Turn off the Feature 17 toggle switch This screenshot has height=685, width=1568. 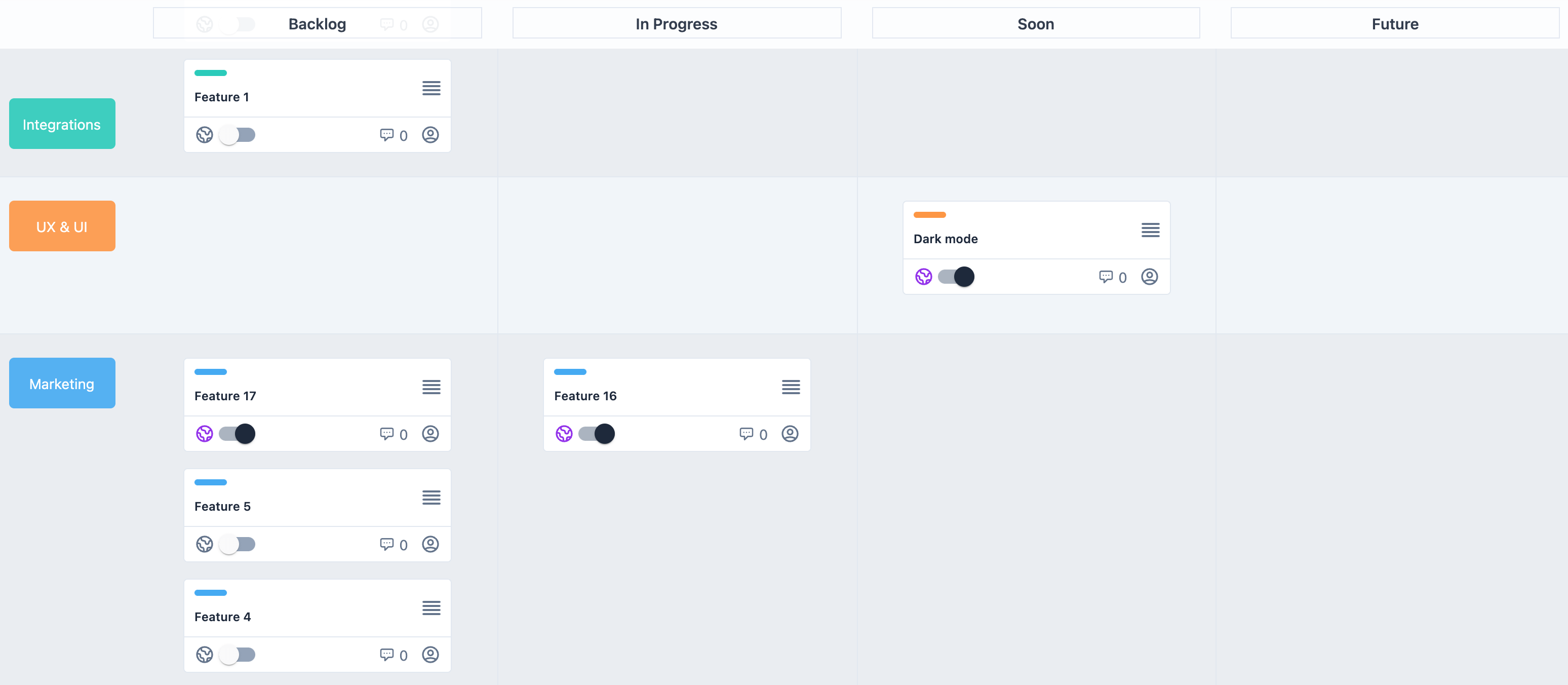238,434
